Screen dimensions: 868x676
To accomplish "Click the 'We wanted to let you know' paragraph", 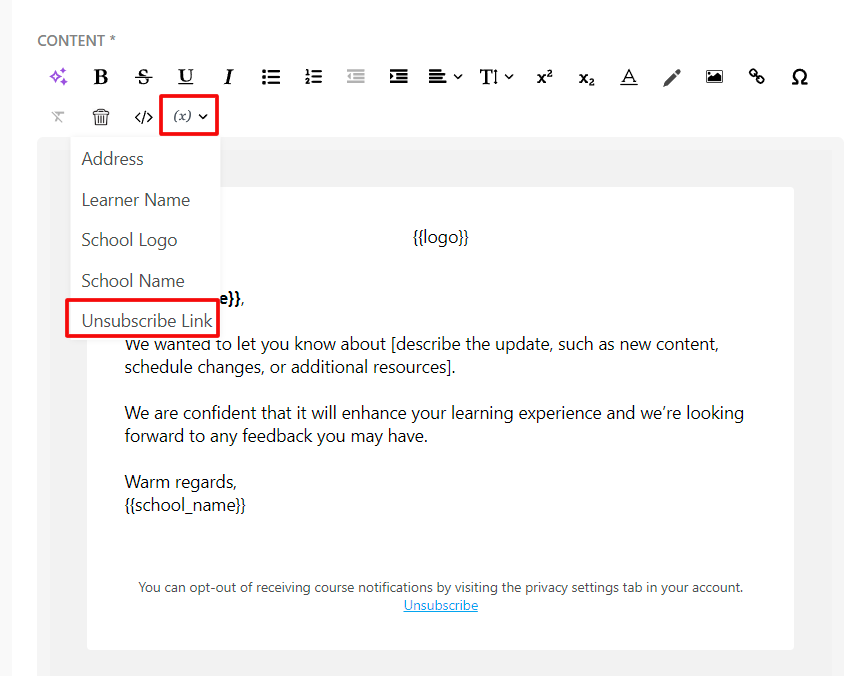I will click(x=421, y=355).
